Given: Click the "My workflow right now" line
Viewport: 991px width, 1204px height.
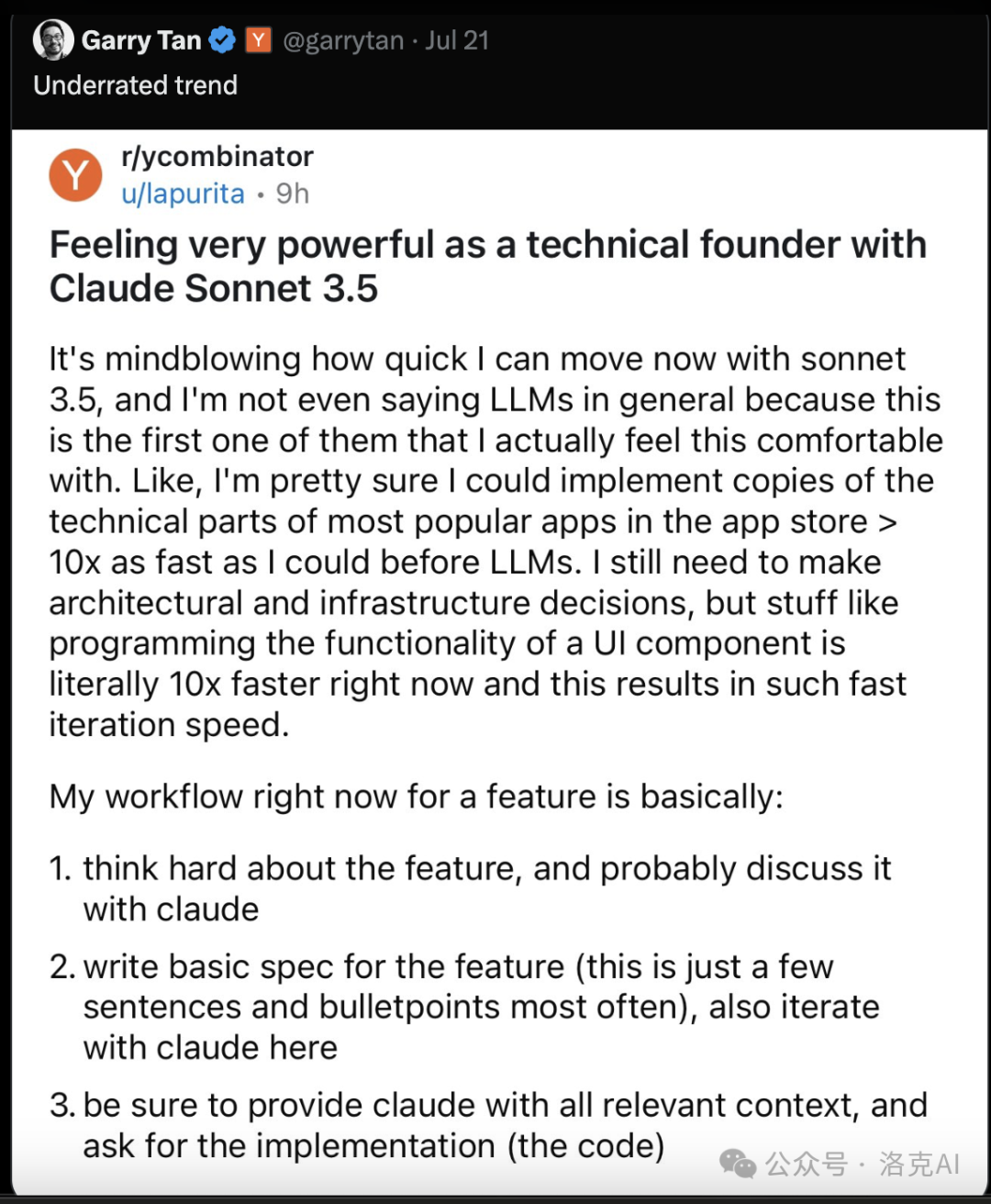Looking at the screenshot, I should [x=416, y=797].
